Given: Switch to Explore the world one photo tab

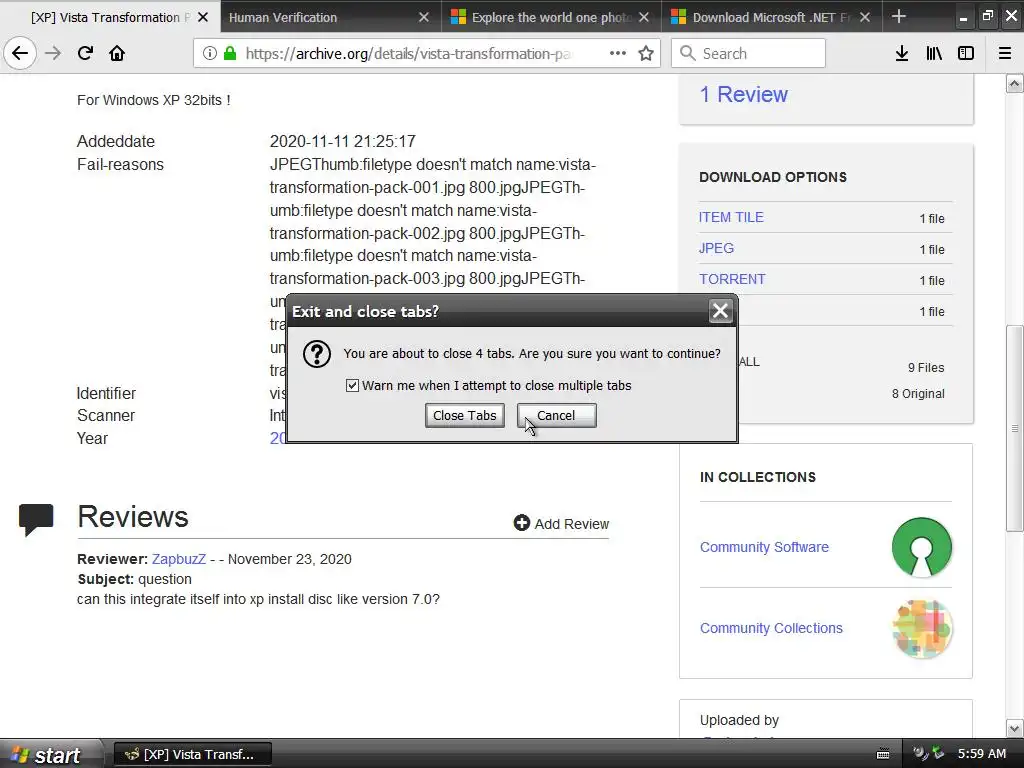Looking at the screenshot, I should (x=551, y=18).
